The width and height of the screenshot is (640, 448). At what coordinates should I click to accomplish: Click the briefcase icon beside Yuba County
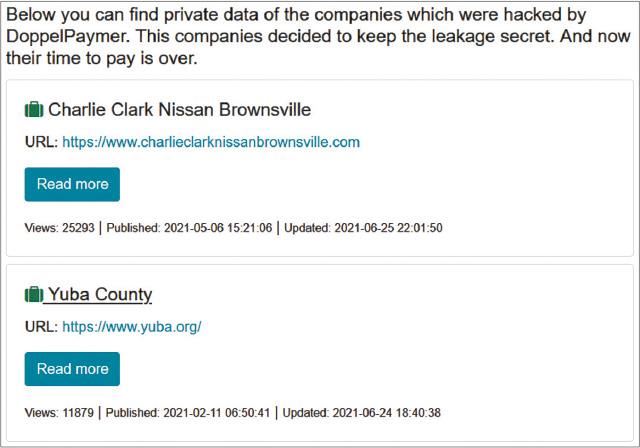click(34, 294)
